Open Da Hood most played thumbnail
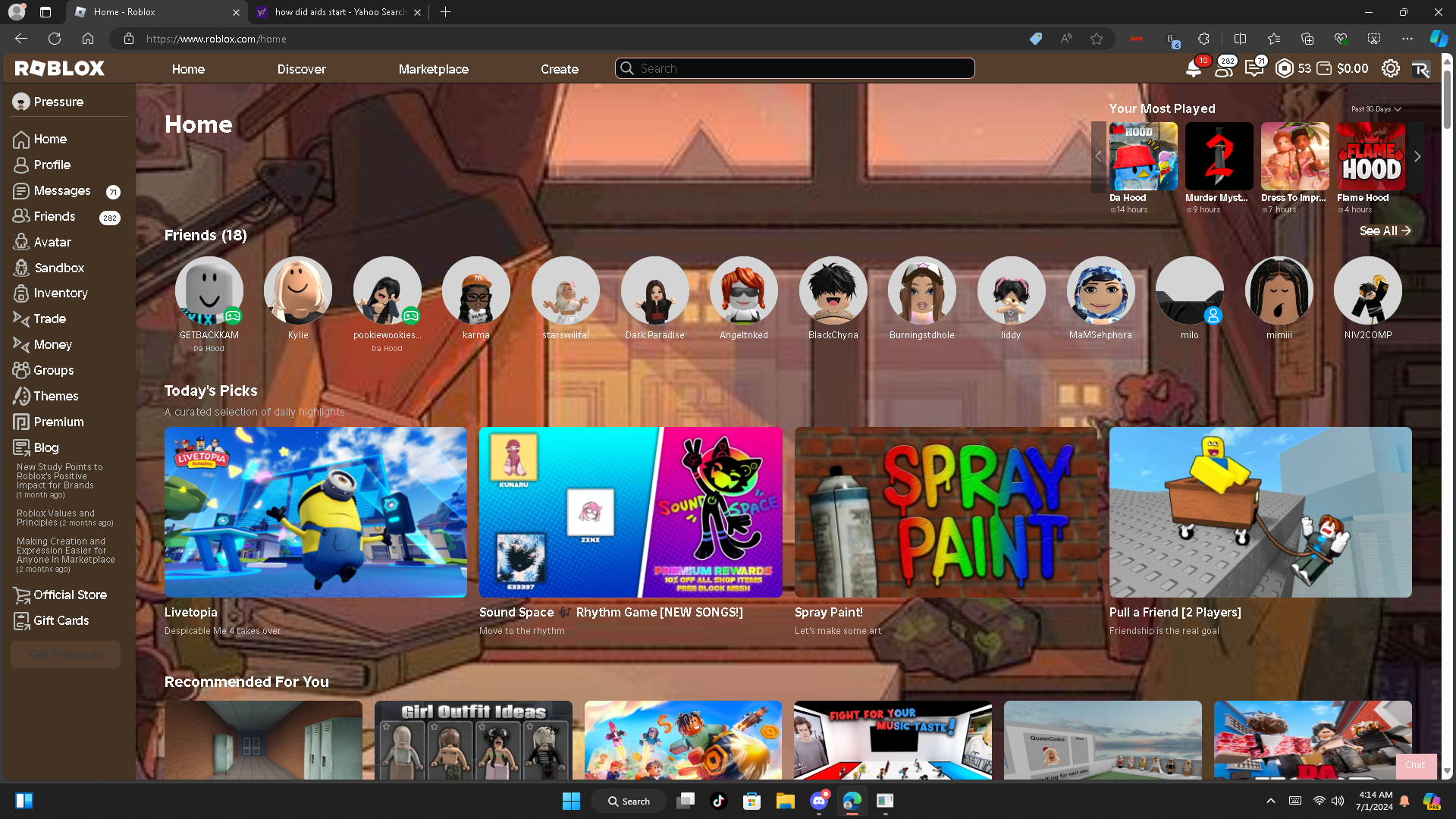The width and height of the screenshot is (1456, 819). pyautogui.click(x=1144, y=156)
